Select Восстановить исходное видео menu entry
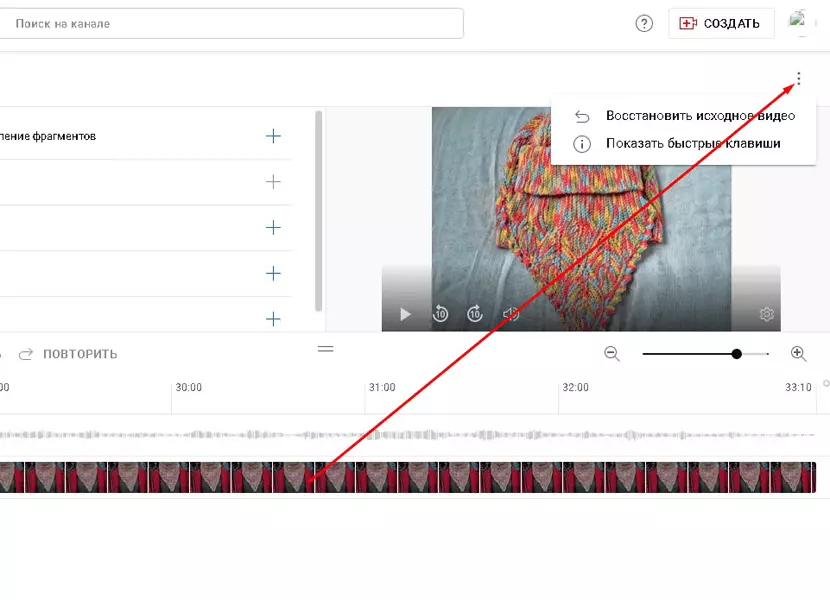830x600 pixels. pyautogui.click(x=683, y=115)
